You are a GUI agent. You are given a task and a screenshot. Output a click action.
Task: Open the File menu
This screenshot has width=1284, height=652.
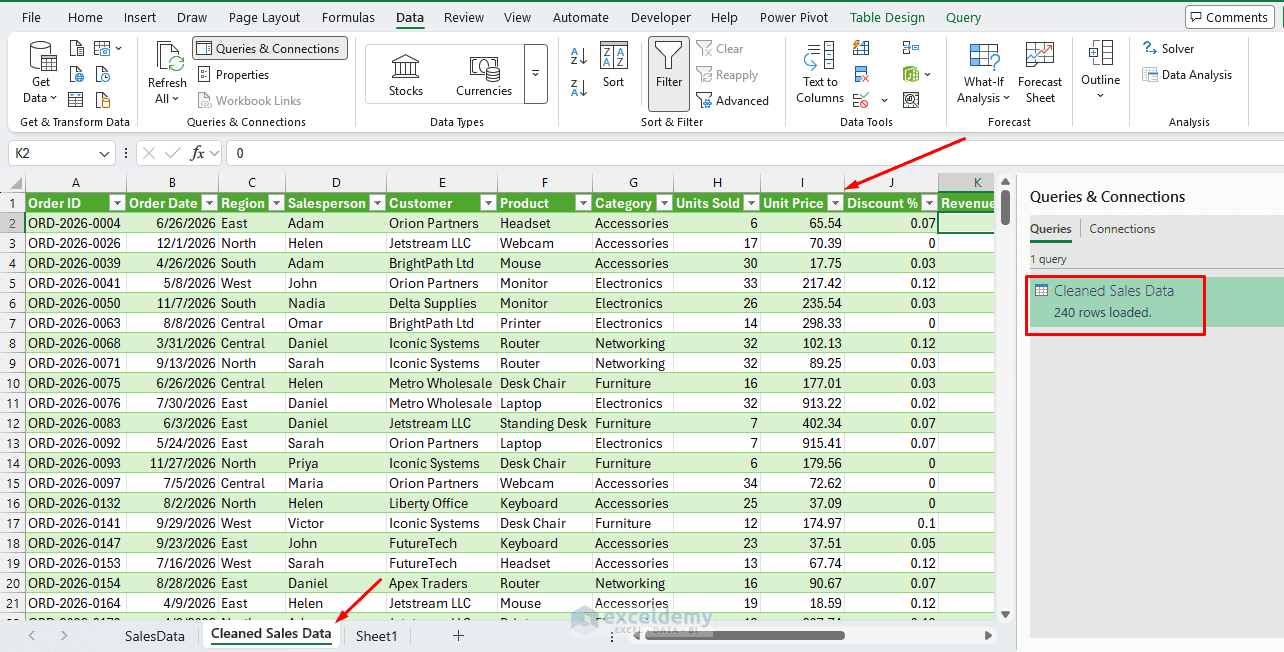pyautogui.click(x=31, y=17)
